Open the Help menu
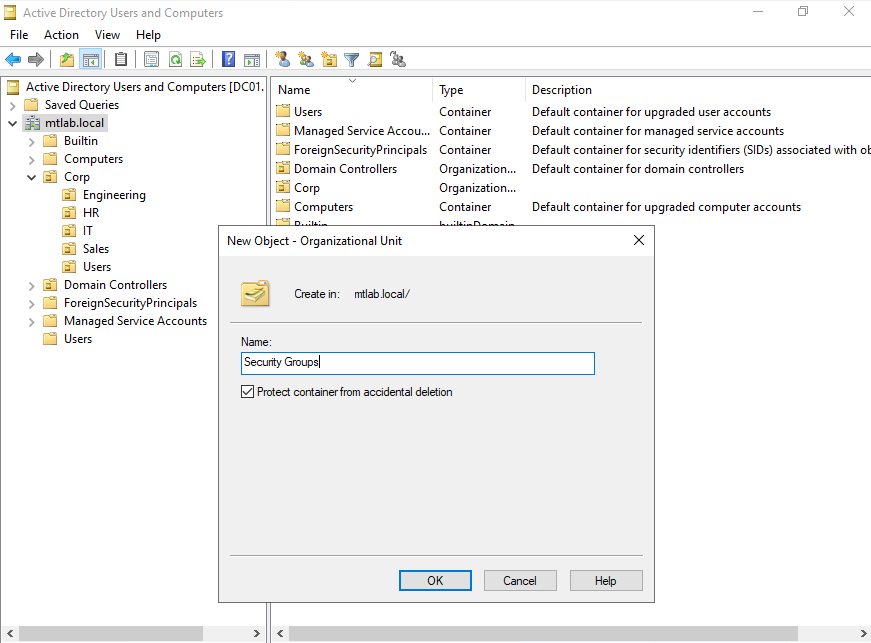 [148, 34]
